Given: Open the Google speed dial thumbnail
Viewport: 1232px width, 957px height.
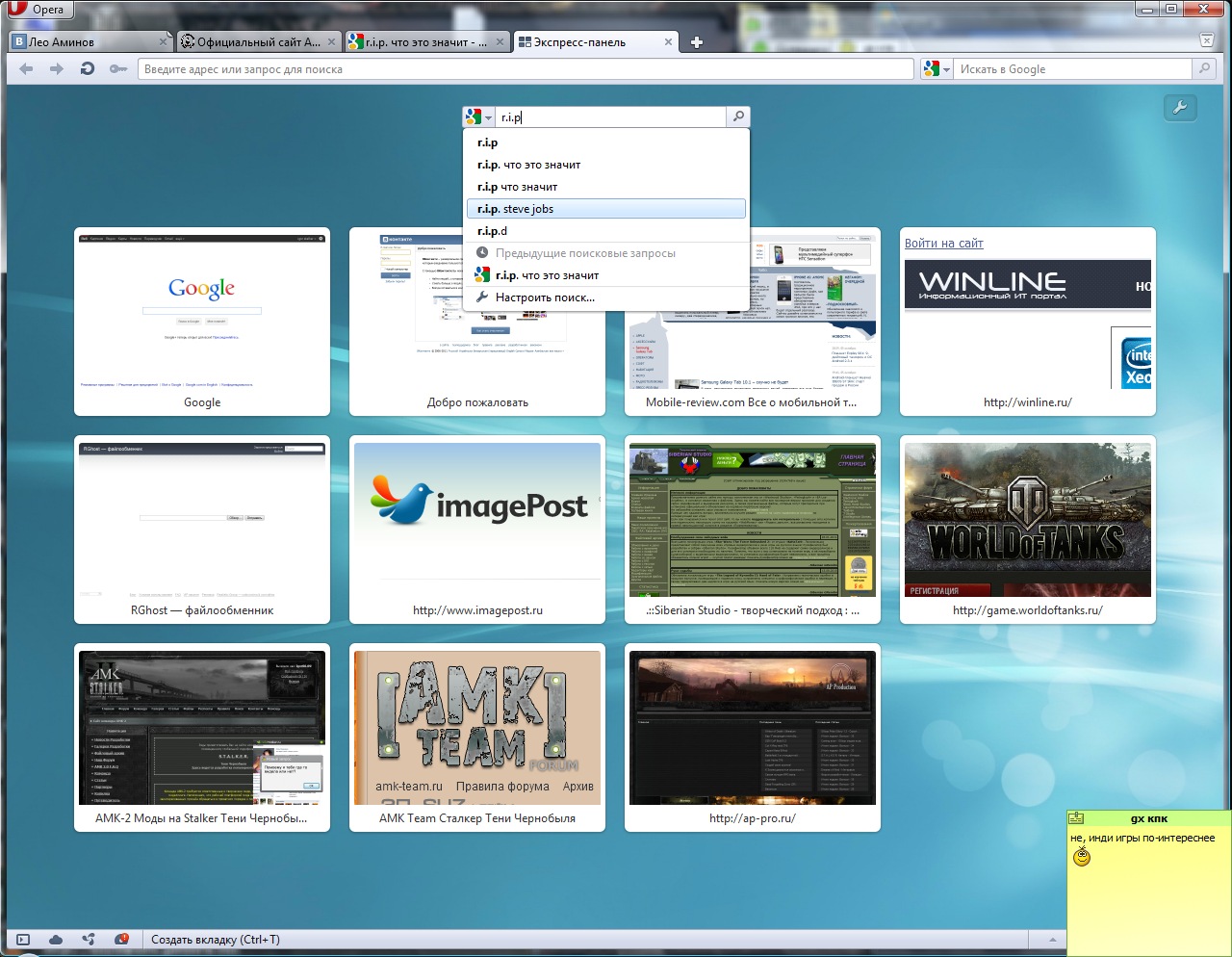Looking at the screenshot, I should coord(202,322).
